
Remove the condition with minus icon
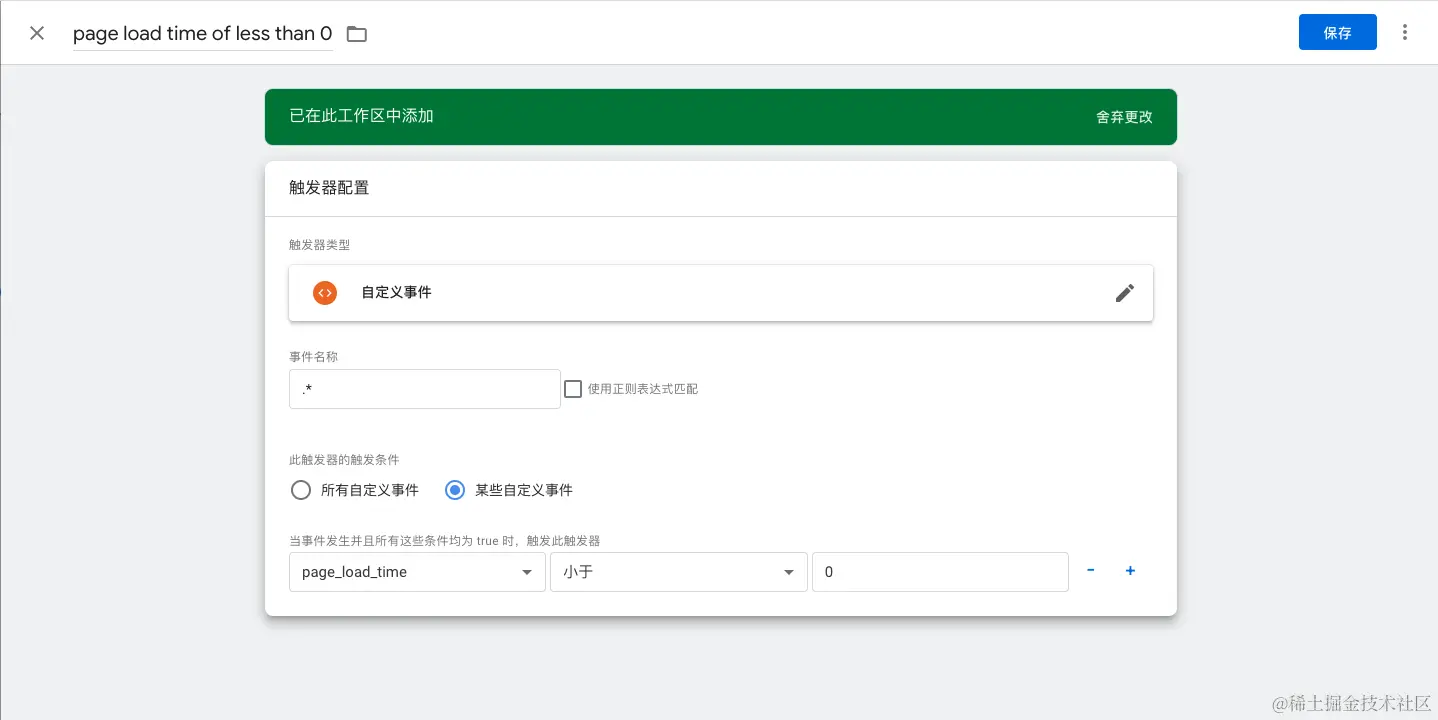tap(1090, 571)
